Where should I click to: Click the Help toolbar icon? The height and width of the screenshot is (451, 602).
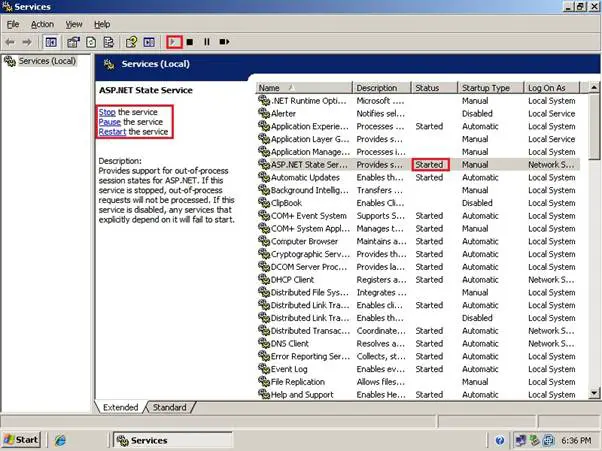coord(131,42)
